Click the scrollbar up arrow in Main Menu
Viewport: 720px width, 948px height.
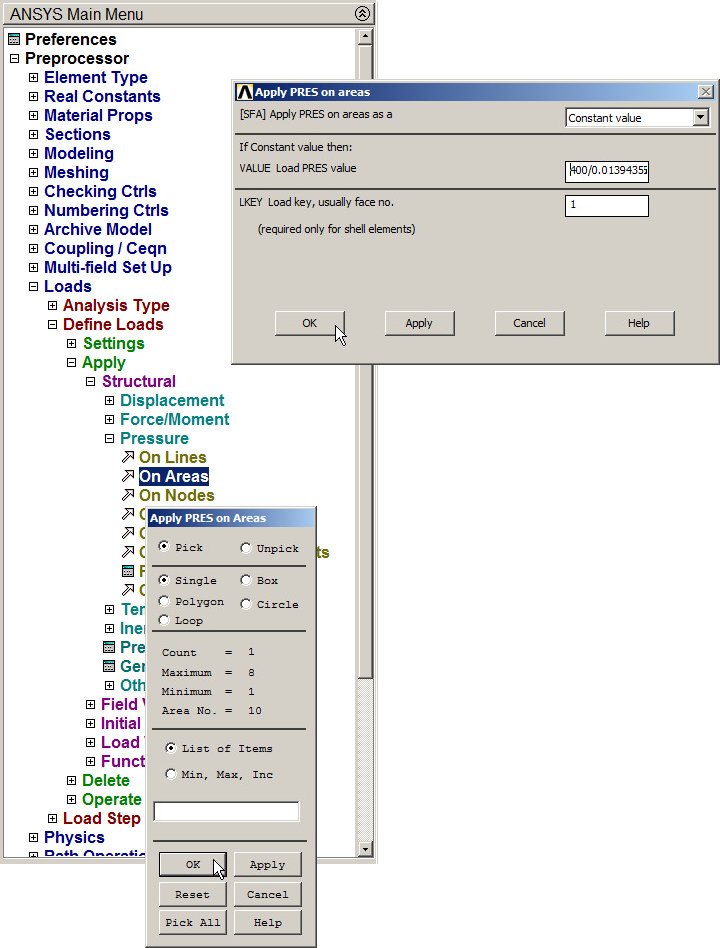click(x=365, y=37)
